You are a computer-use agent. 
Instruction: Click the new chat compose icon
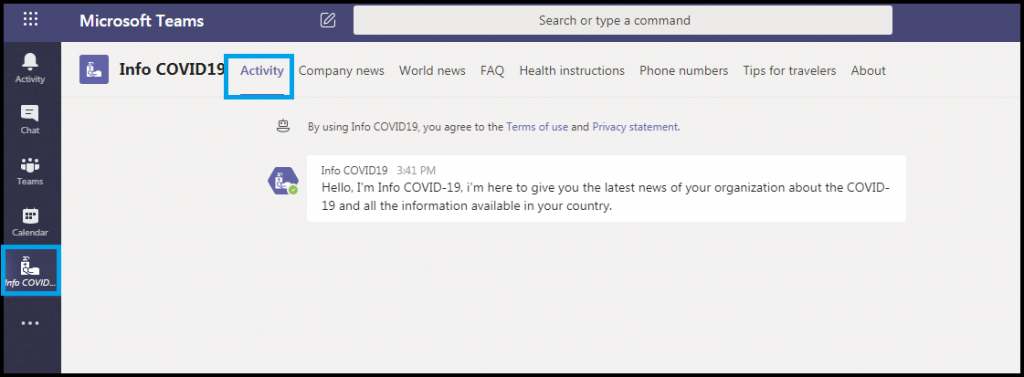[328, 20]
